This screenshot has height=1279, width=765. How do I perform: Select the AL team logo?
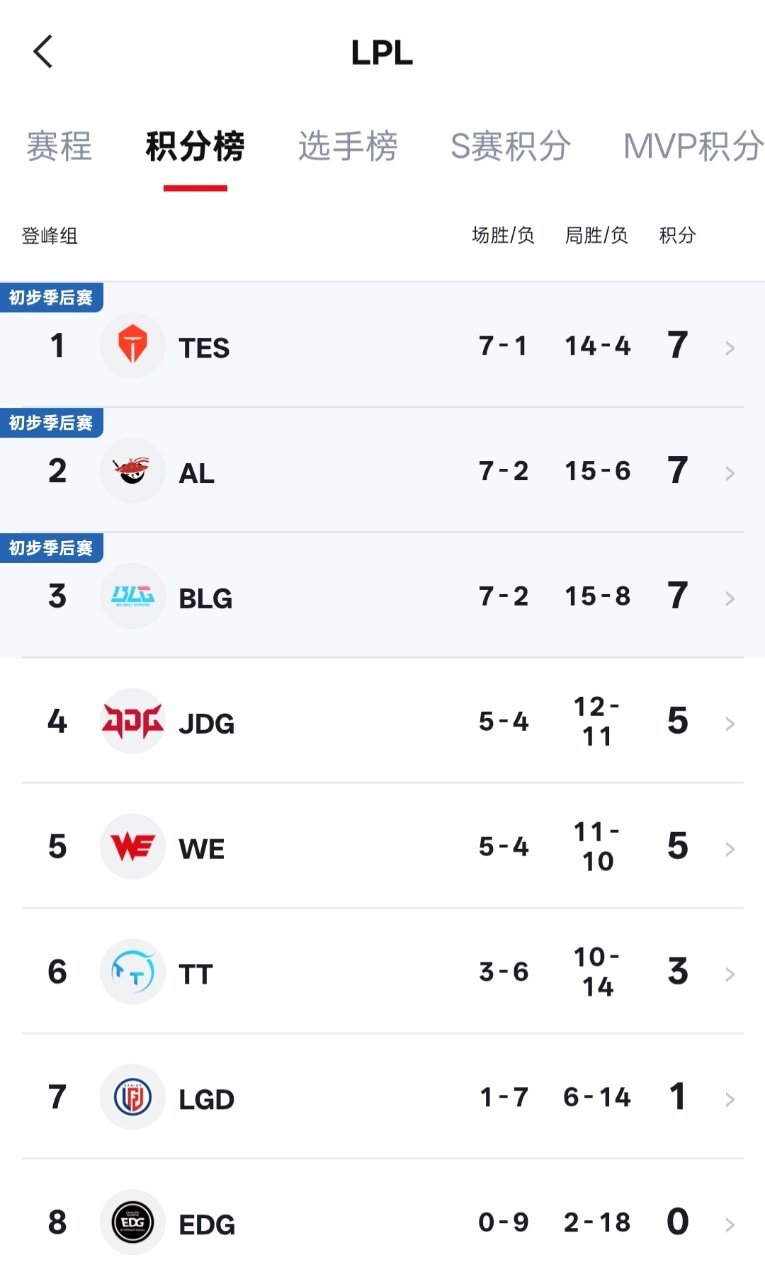(132, 471)
